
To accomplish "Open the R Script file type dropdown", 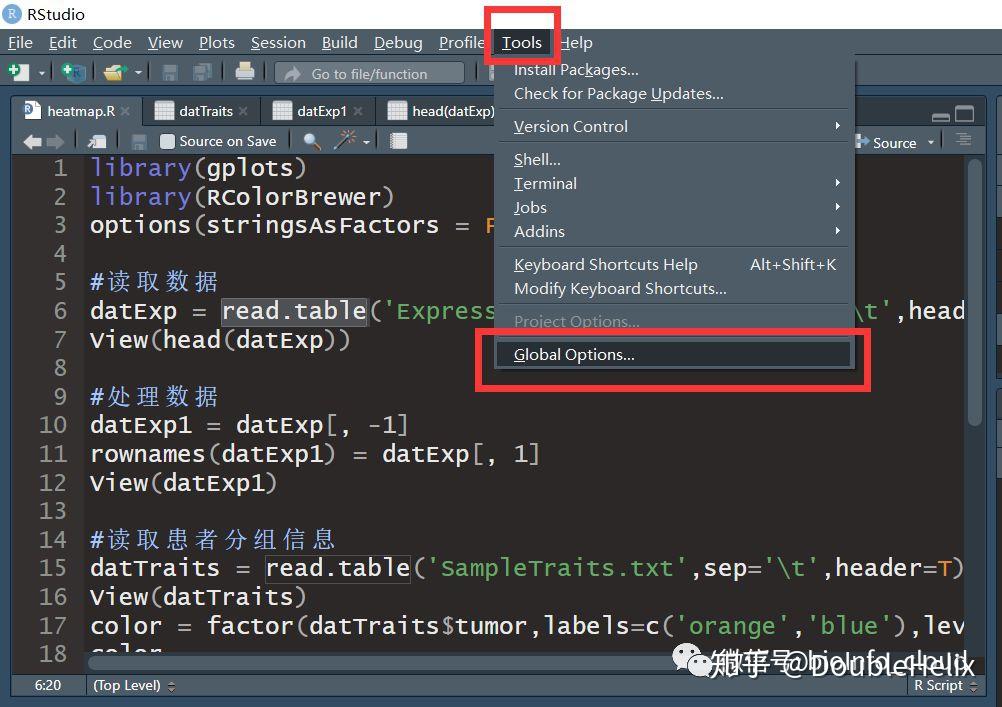I will pyautogui.click(x=938, y=686).
